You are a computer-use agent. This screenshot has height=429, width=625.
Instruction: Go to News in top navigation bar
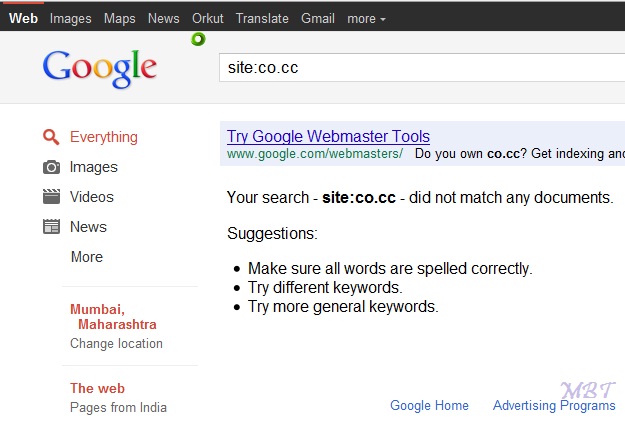[x=163, y=18]
